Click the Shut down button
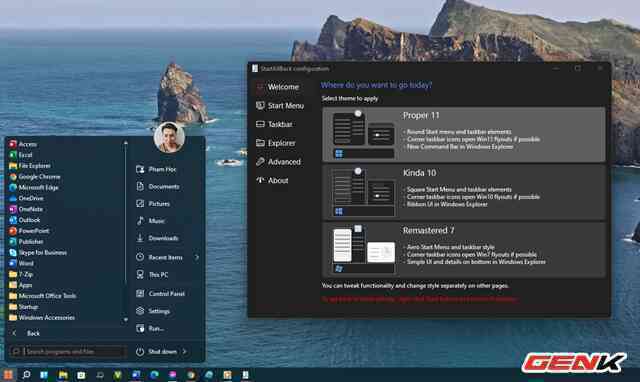Image resolution: width=640 pixels, height=382 pixels. click(x=157, y=351)
